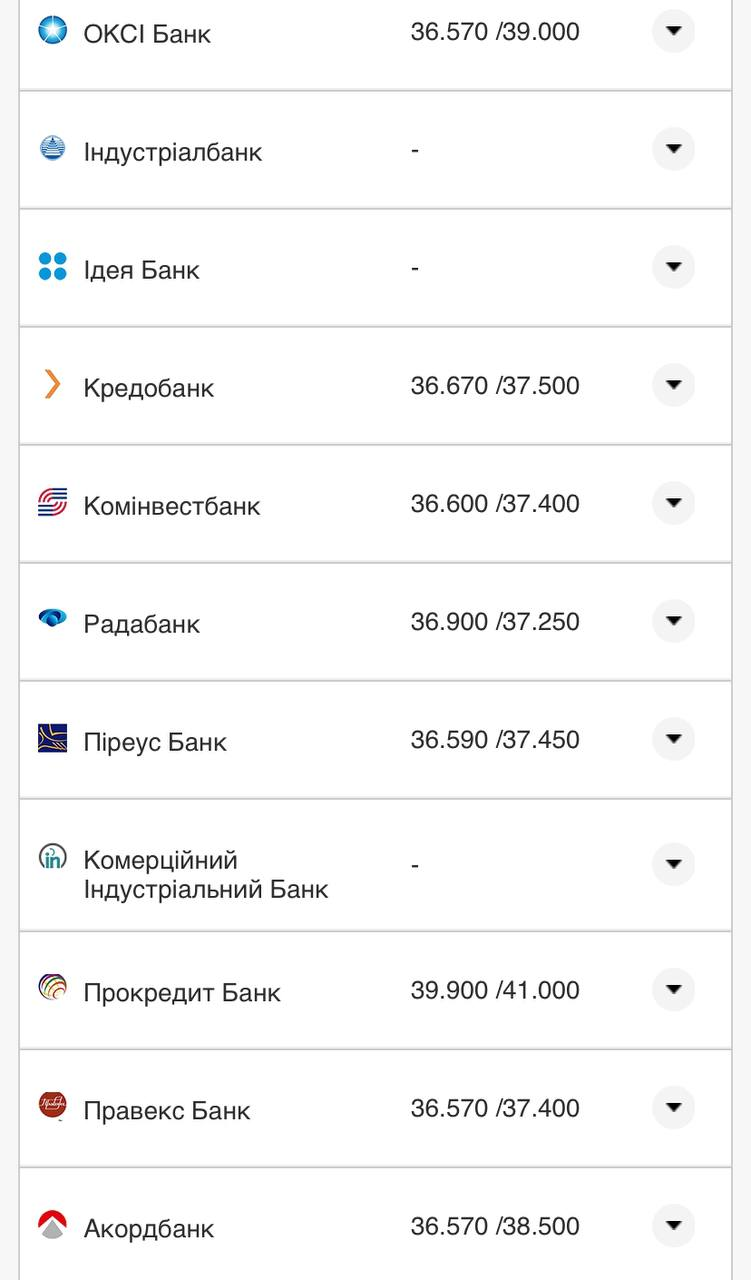Open the Радабанк bank page link
Image resolution: width=751 pixels, height=1280 pixels.
tap(143, 621)
